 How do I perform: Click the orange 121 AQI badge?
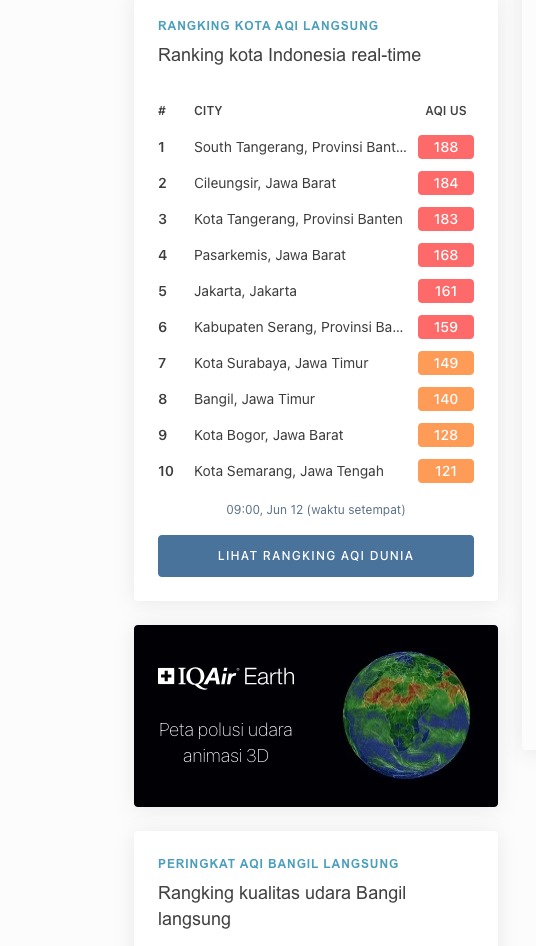point(445,471)
